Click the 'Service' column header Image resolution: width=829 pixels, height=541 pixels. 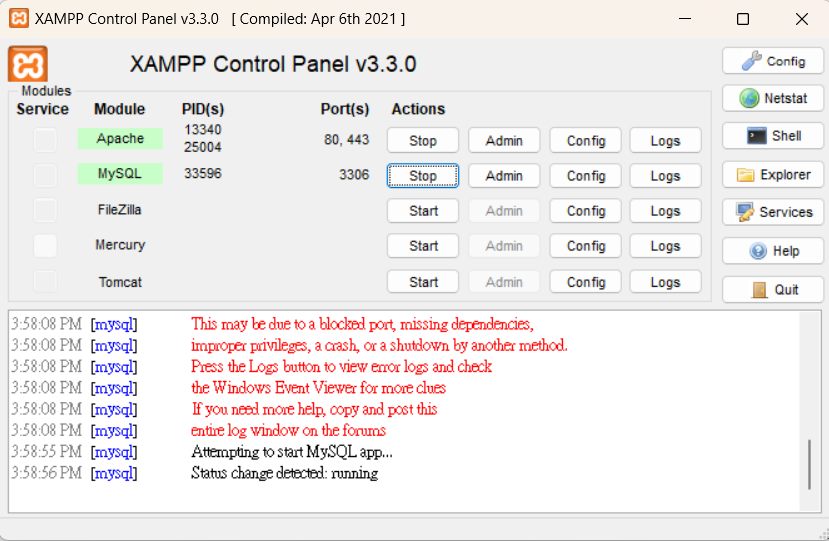(42, 109)
